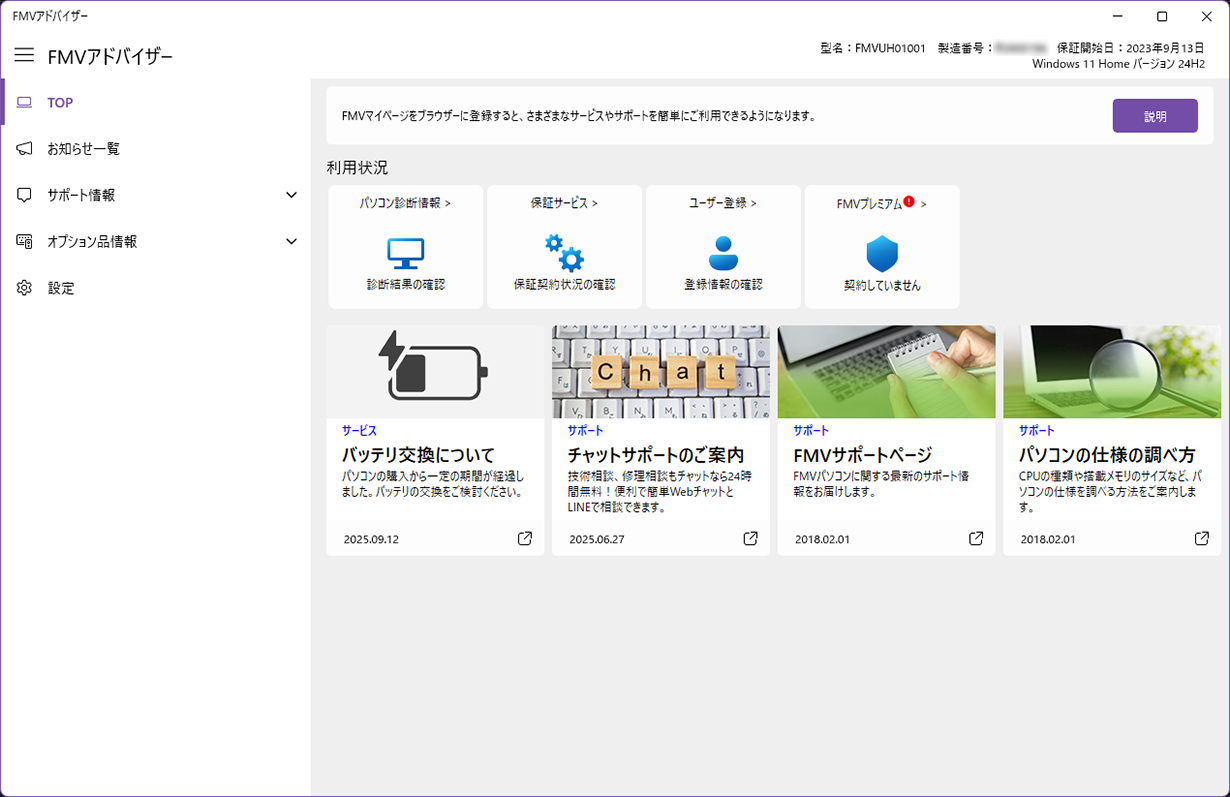Open external link on バッテリ交換について card
1230x797 pixels.
click(x=525, y=539)
